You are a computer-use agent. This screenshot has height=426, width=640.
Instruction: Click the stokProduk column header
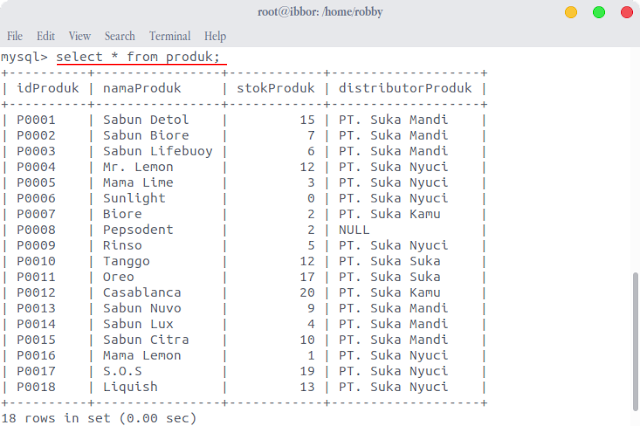(x=276, y=88)
